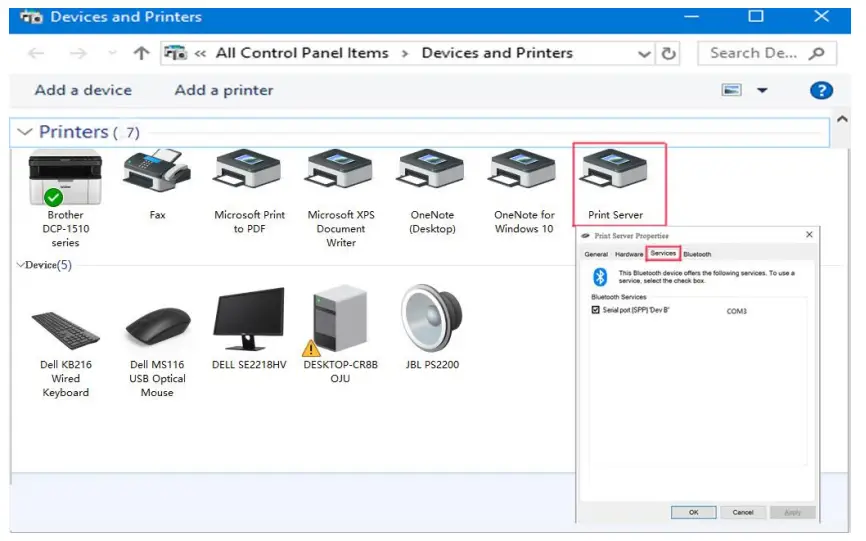866x541 pixels.
Task: Select the DESKTOP-CR8BOJU computer device
Action: point(340,335)
